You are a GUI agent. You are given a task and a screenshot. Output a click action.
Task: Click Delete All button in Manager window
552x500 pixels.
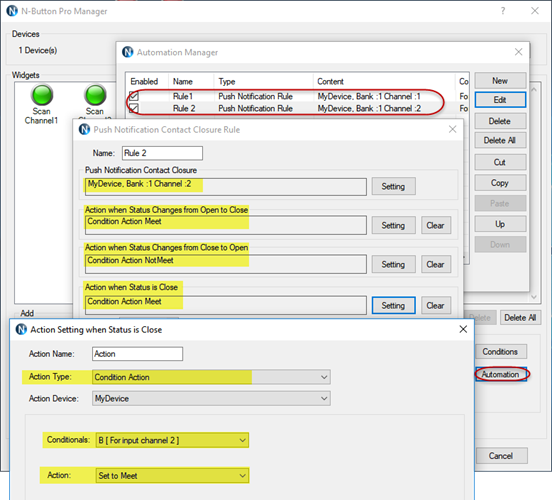click(520, 318)
